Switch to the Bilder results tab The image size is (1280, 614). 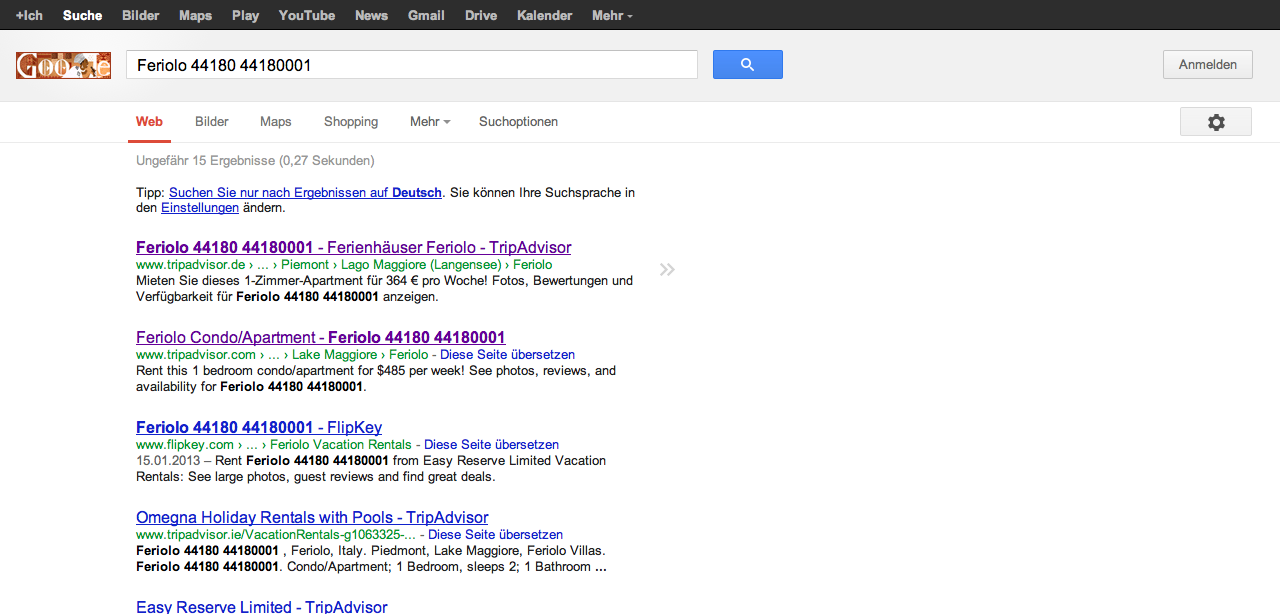(x=212, y=122)
